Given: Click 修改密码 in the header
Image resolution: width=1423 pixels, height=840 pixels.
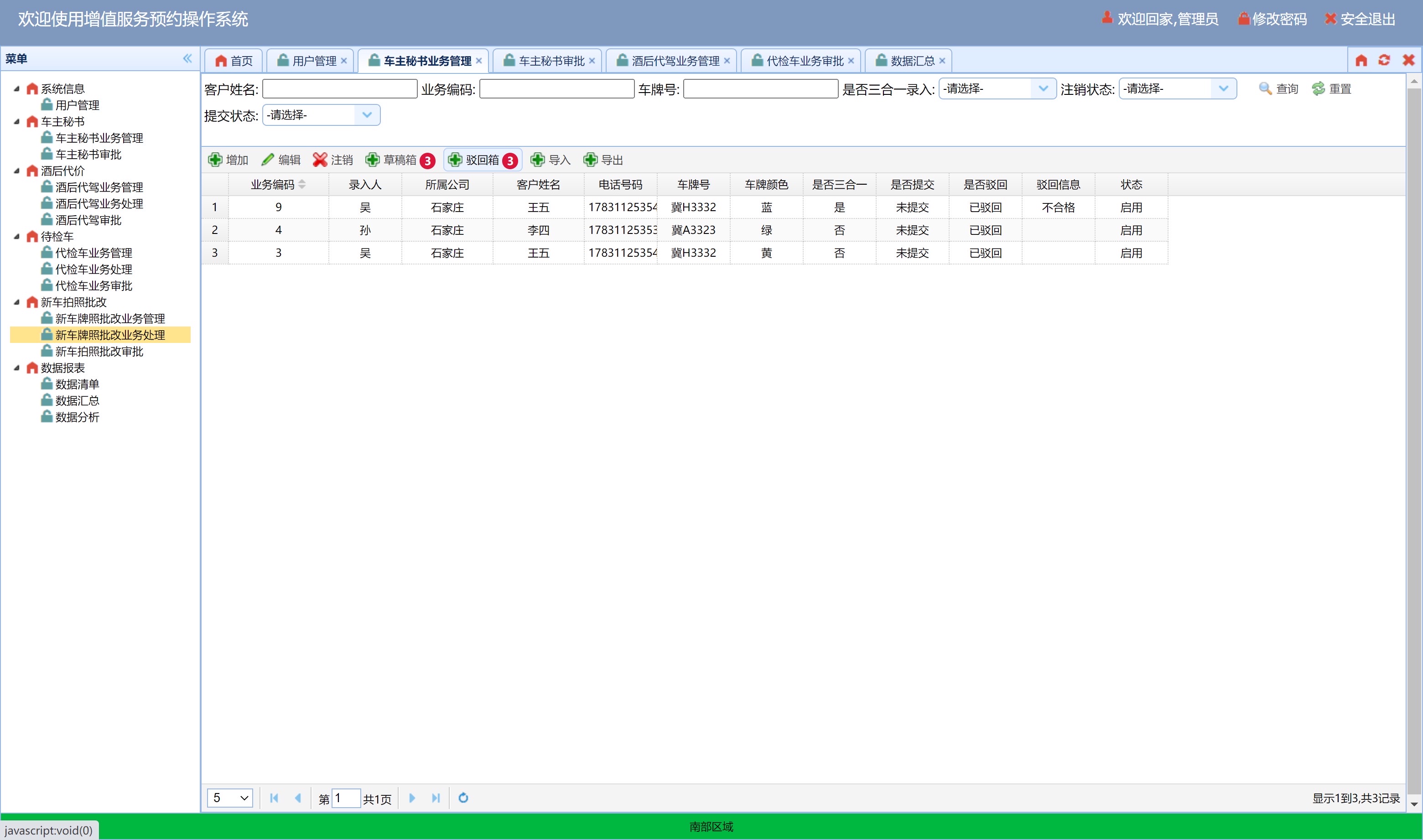Looking at the screenshot, I should pos(1272,19).
